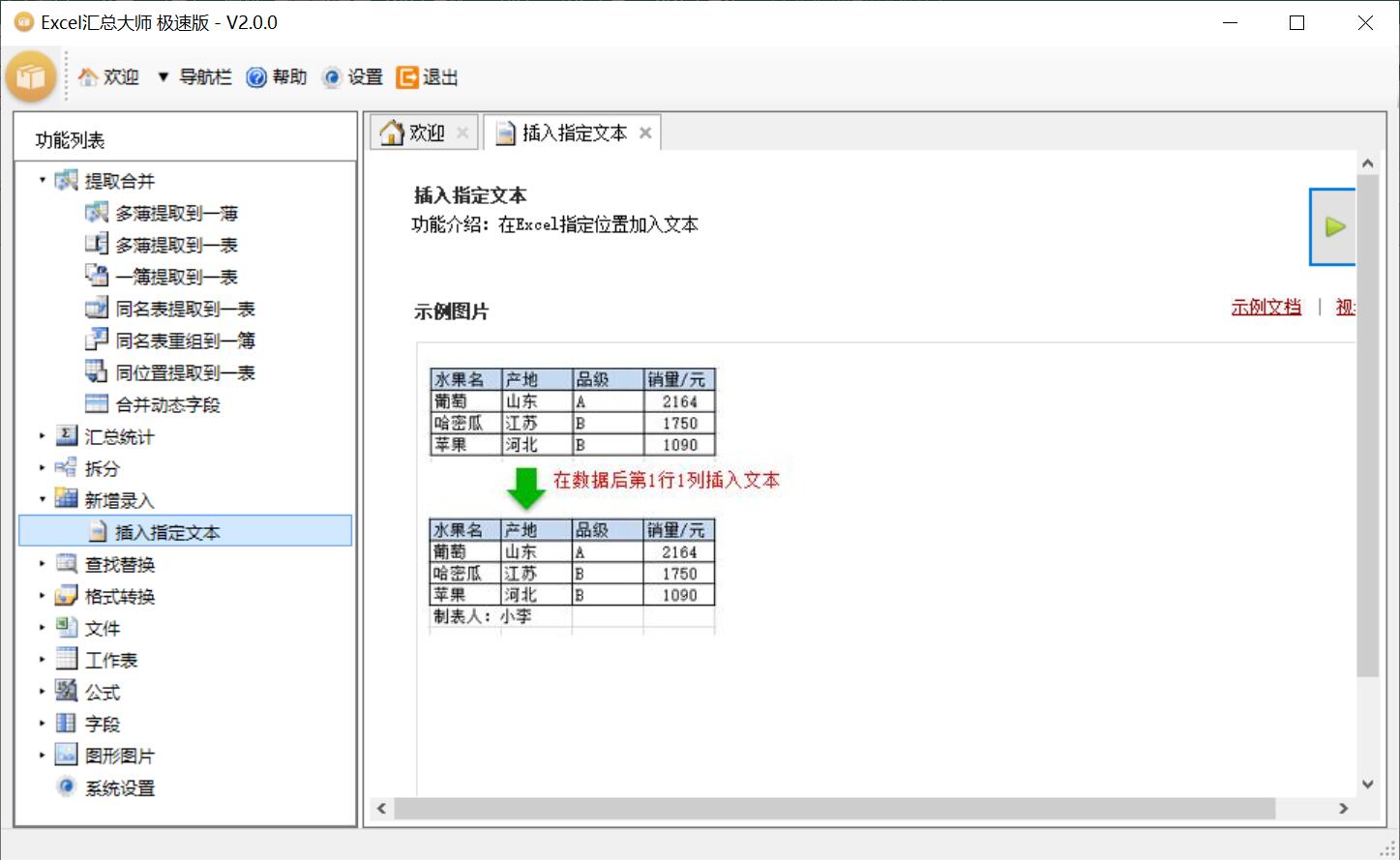Click the 插入指定文本 document icon in tree
The width and height of the screenshot is (1400, 860).
(98, 531)
